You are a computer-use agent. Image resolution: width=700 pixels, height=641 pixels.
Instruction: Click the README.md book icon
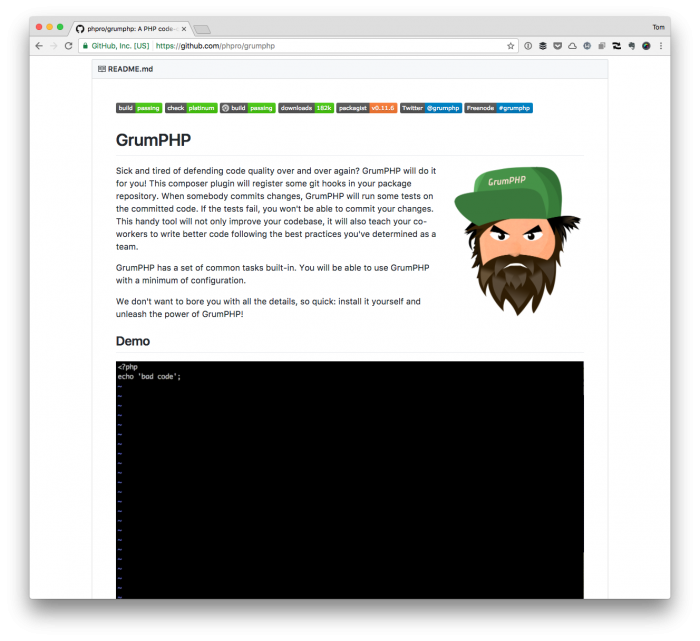[102, 69]
